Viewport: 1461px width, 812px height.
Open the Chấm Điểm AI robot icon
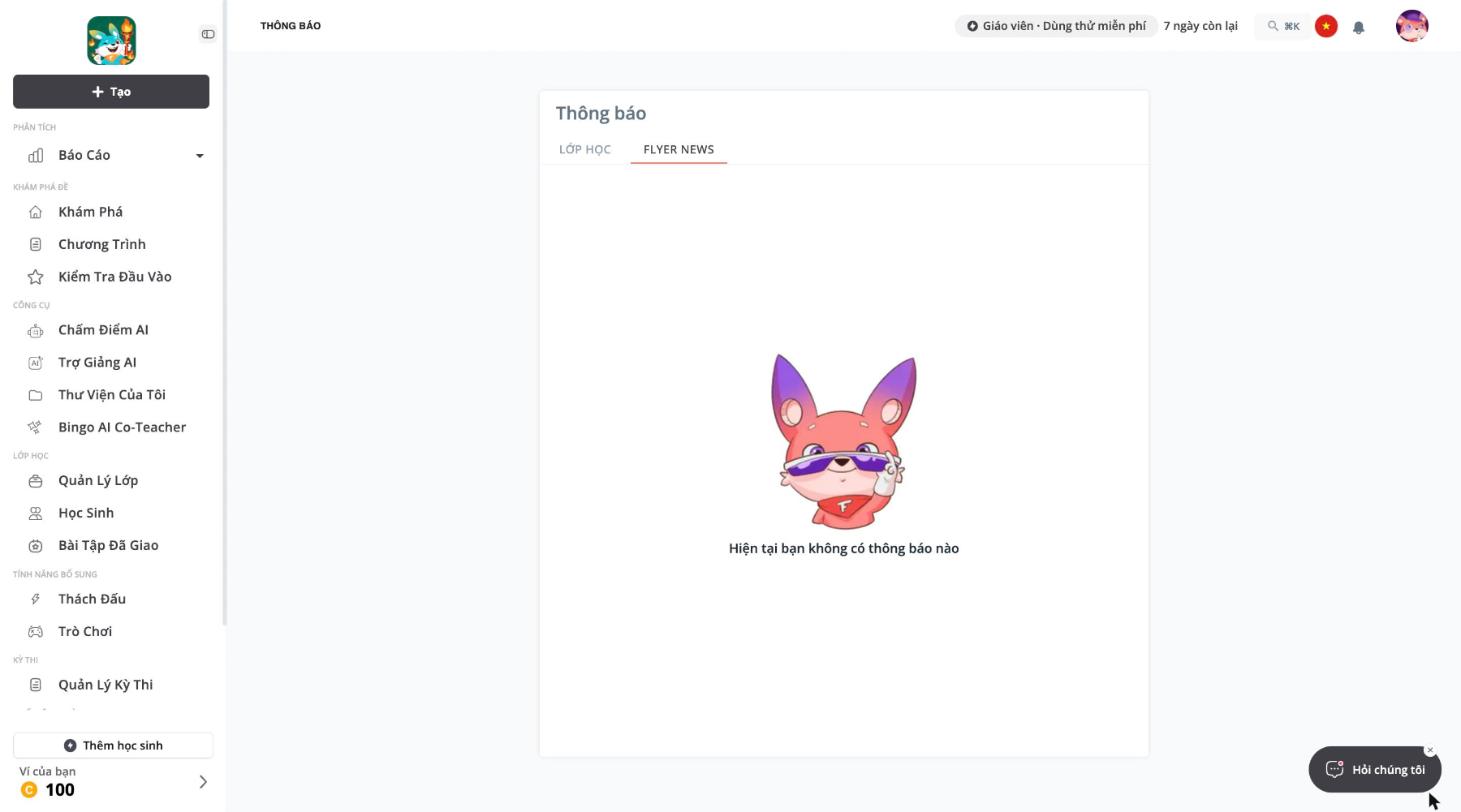[36, 330]
